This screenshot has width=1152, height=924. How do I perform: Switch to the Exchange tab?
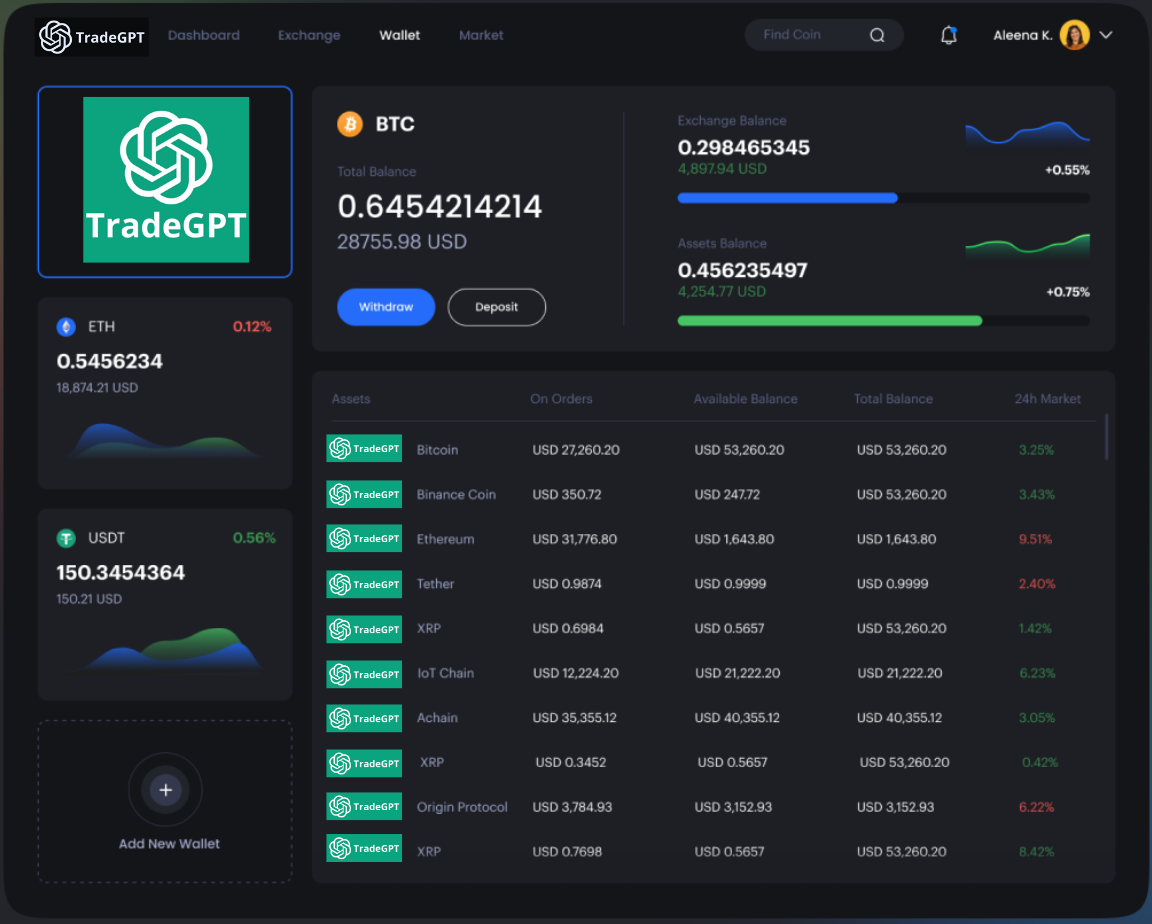pyautogui.click(x=309, y=35)
